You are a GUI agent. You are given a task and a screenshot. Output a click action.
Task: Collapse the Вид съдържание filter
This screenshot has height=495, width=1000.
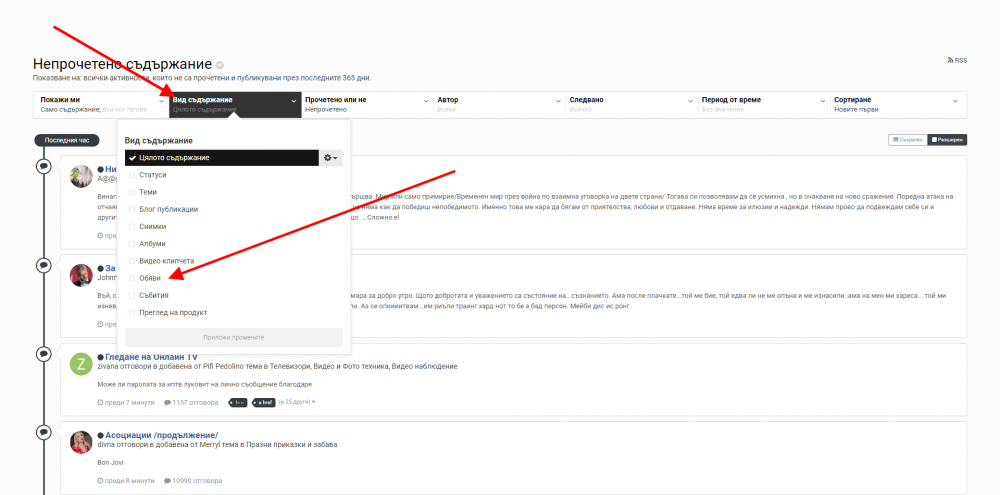click(x=235, y=105)
